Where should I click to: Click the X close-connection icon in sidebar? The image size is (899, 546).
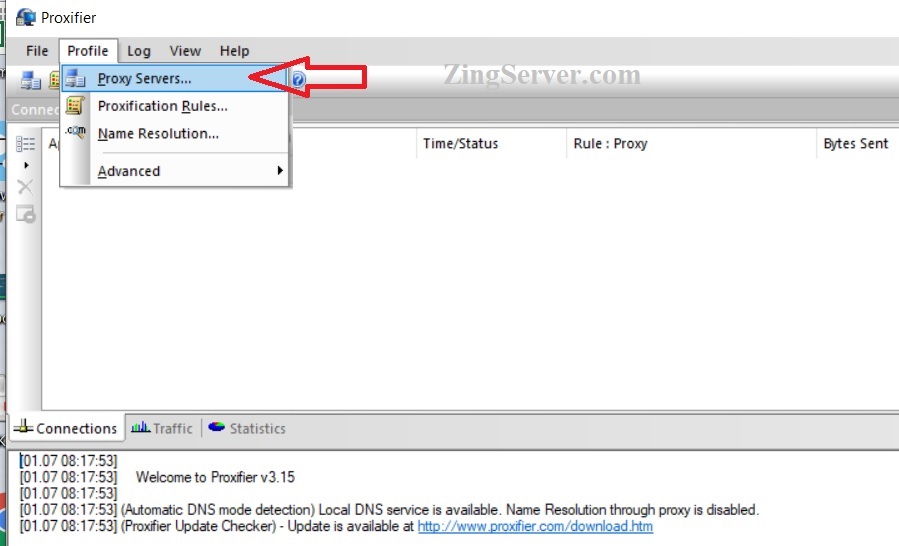coord(25,186)
